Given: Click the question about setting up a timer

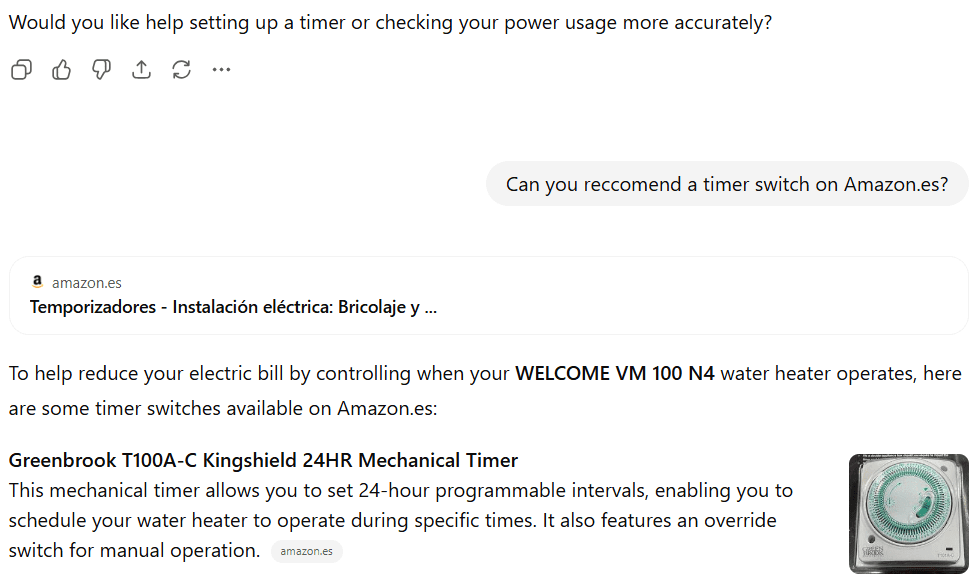Looking at the screenshot, I should [x=390, y=23].
